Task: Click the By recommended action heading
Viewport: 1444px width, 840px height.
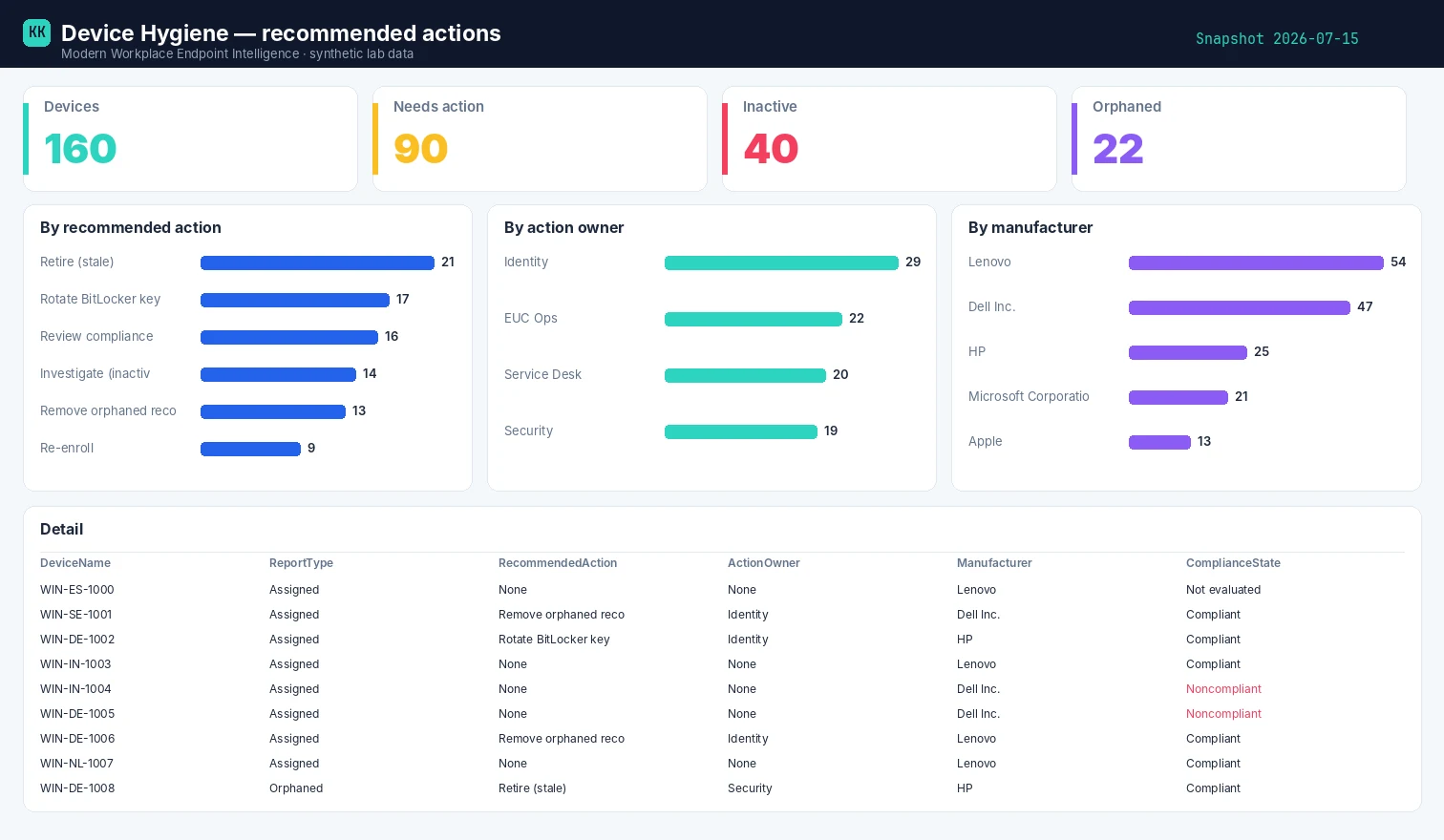Action: (x=131, y=227)
